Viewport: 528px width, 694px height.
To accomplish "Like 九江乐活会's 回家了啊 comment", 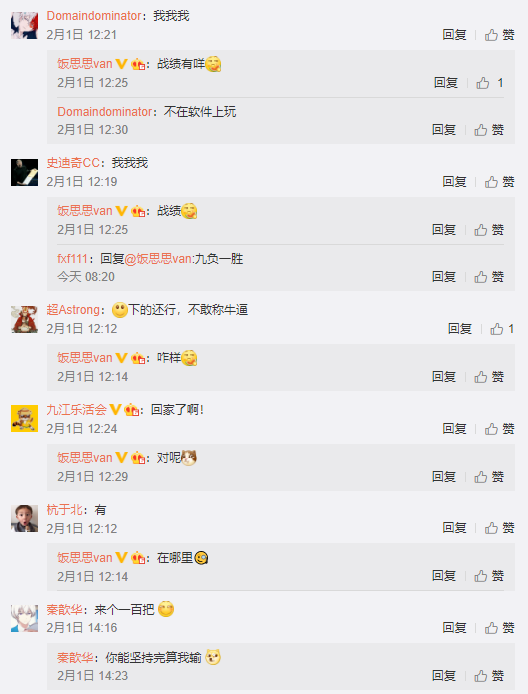I will click(499, 428).
